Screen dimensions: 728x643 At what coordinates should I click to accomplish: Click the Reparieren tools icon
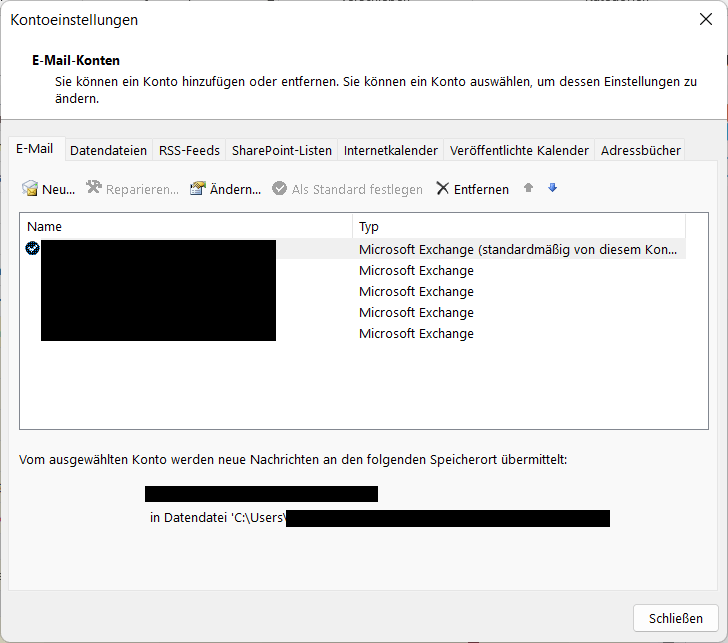(x=94, y=187)
